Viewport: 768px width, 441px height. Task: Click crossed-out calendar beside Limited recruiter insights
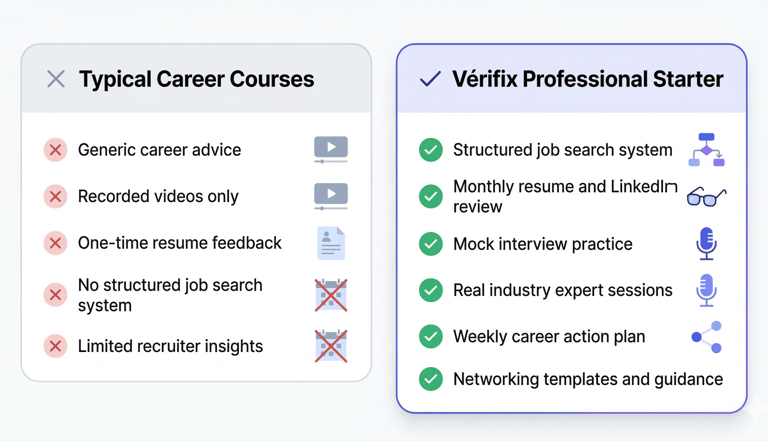(x=331, y=346)
